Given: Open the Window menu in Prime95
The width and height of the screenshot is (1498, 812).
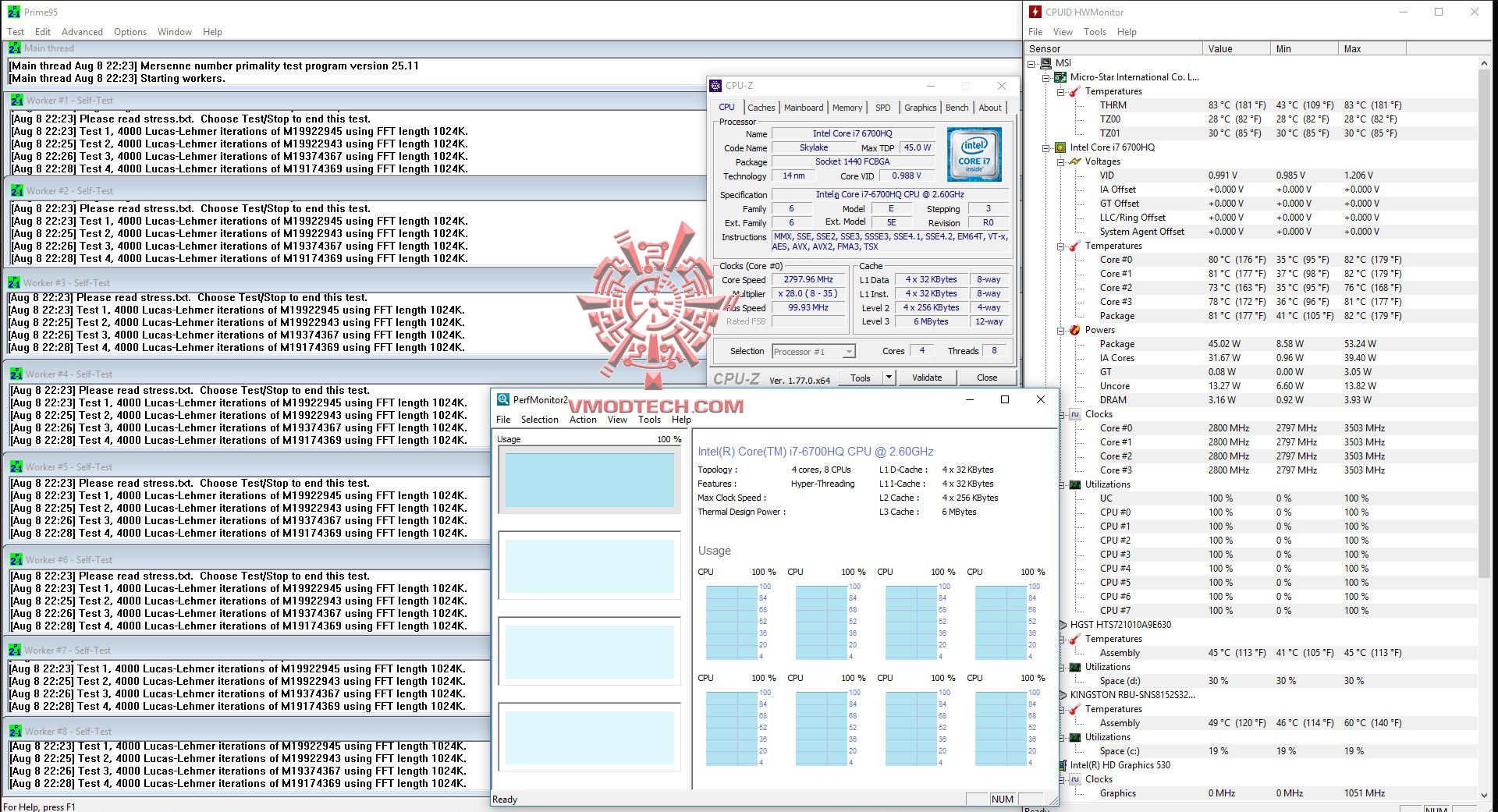Looking at the screenshot, I should pos(175,32).
